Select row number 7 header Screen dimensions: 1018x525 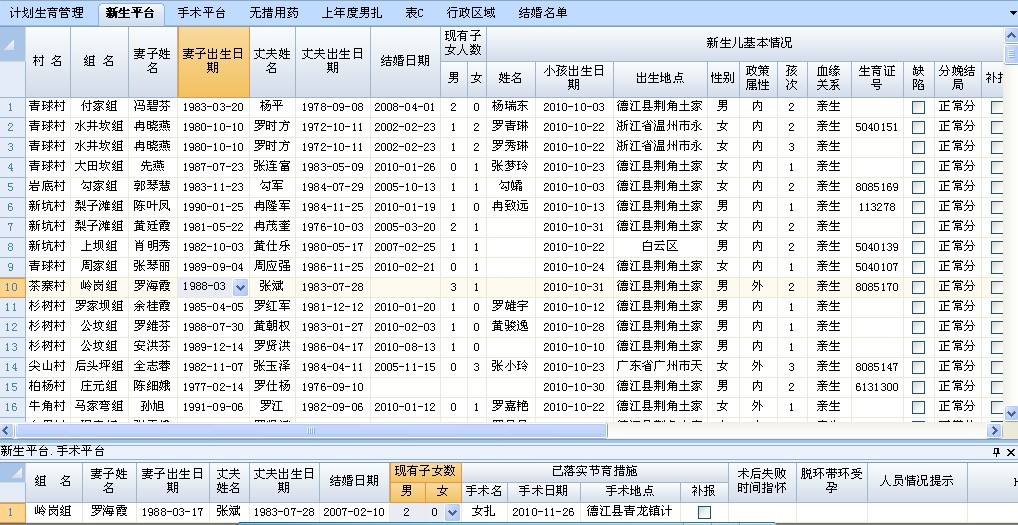click(12, 227)
